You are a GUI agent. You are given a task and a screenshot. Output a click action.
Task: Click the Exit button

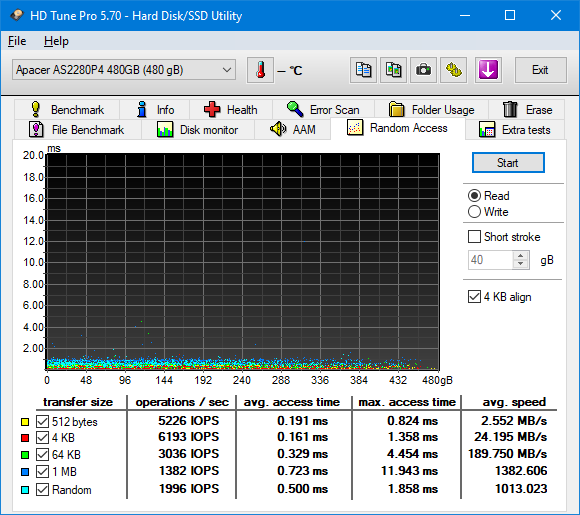(x=540, y=70)
